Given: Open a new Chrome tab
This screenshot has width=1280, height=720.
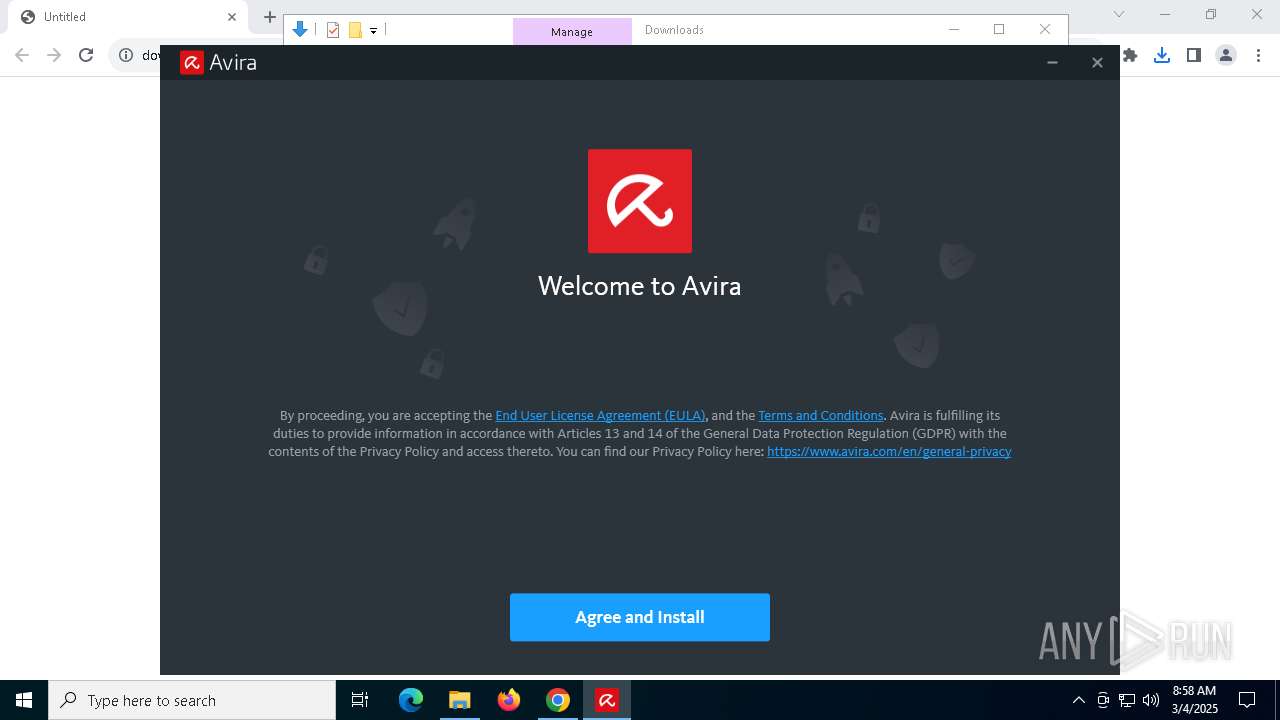Looking at the screenshot, I should (269, 17).
